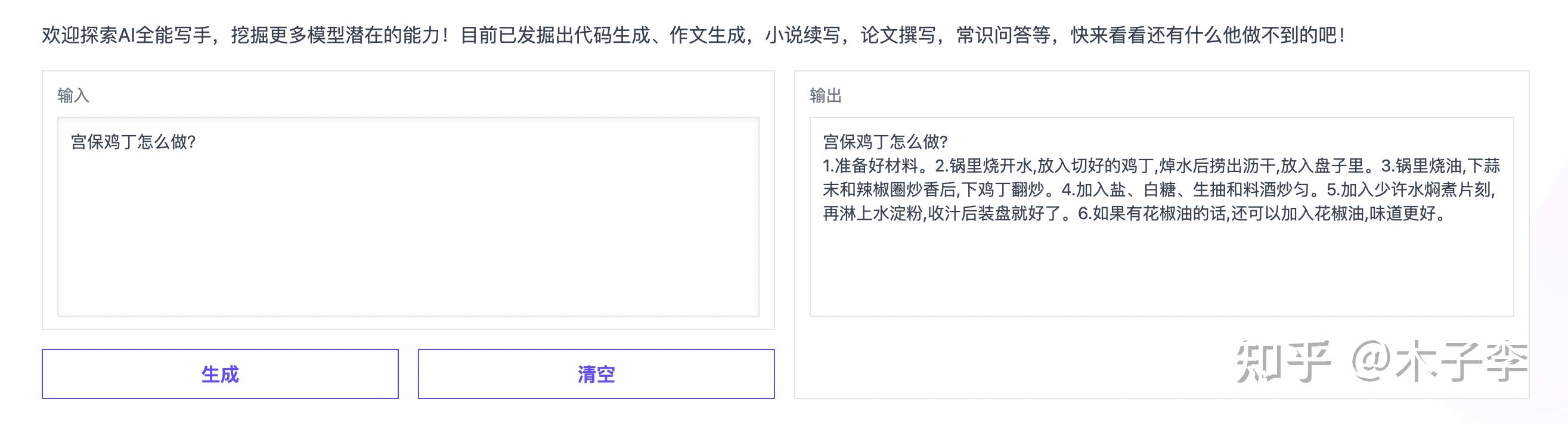1568x424 pixels.
Task: Focus the 输入 text area's empty space
Action: (x=408, y=244)
